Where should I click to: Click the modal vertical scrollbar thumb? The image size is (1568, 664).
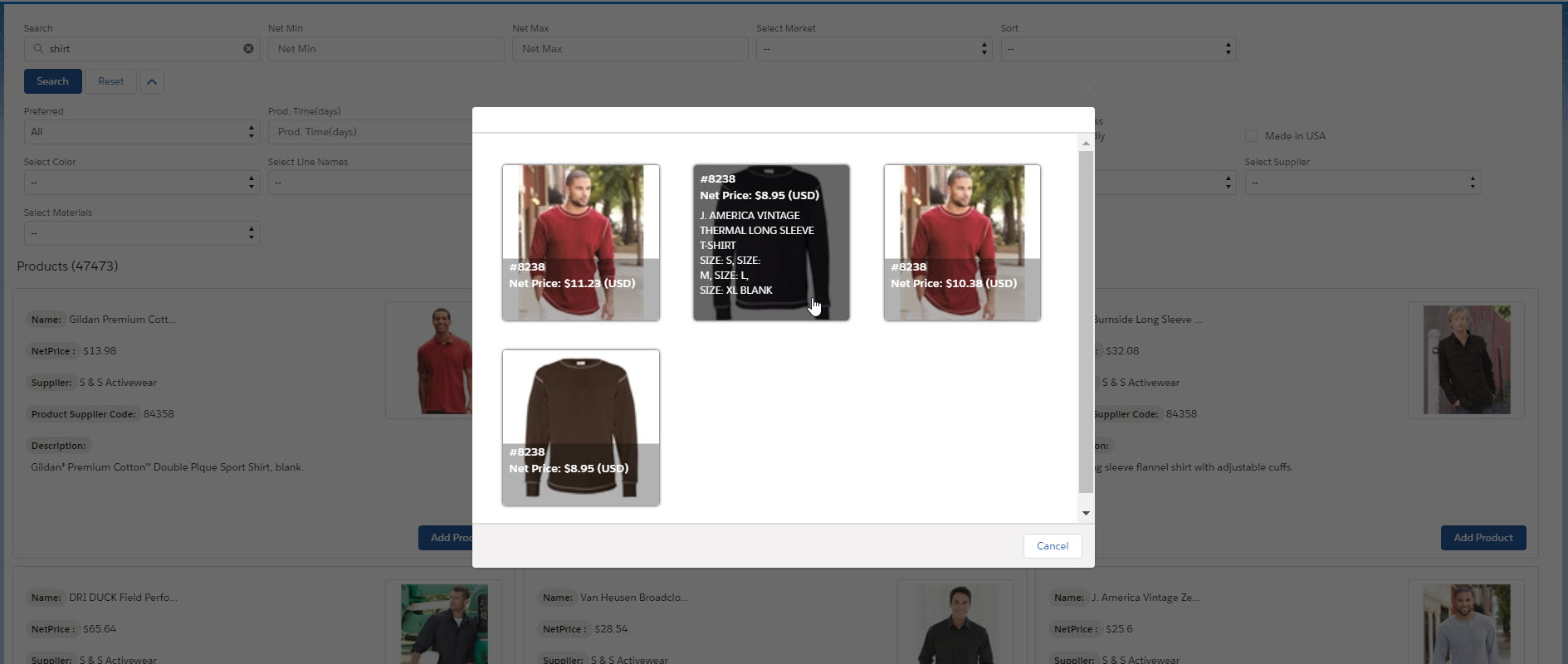(x=1086, y=321)
